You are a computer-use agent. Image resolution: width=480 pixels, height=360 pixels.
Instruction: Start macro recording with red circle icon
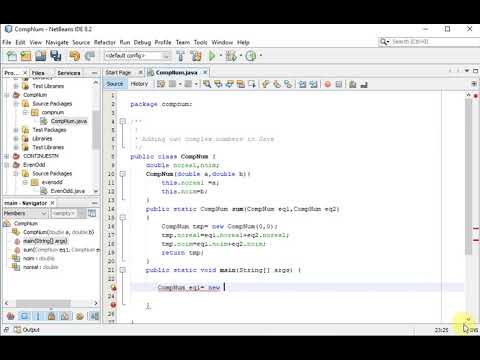(328, 84)
